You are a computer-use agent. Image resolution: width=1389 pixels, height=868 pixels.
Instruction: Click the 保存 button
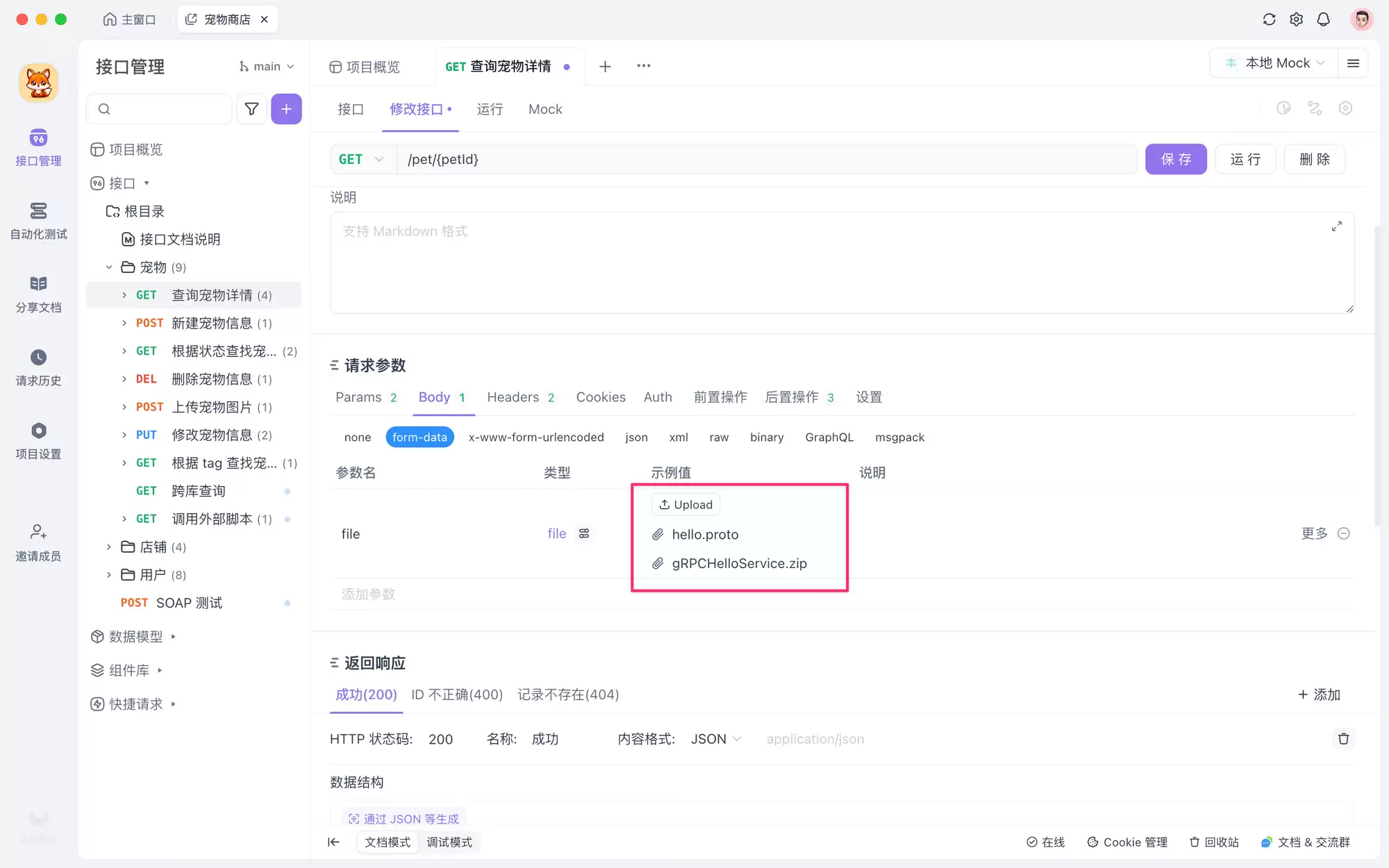tap(1176, 159)
